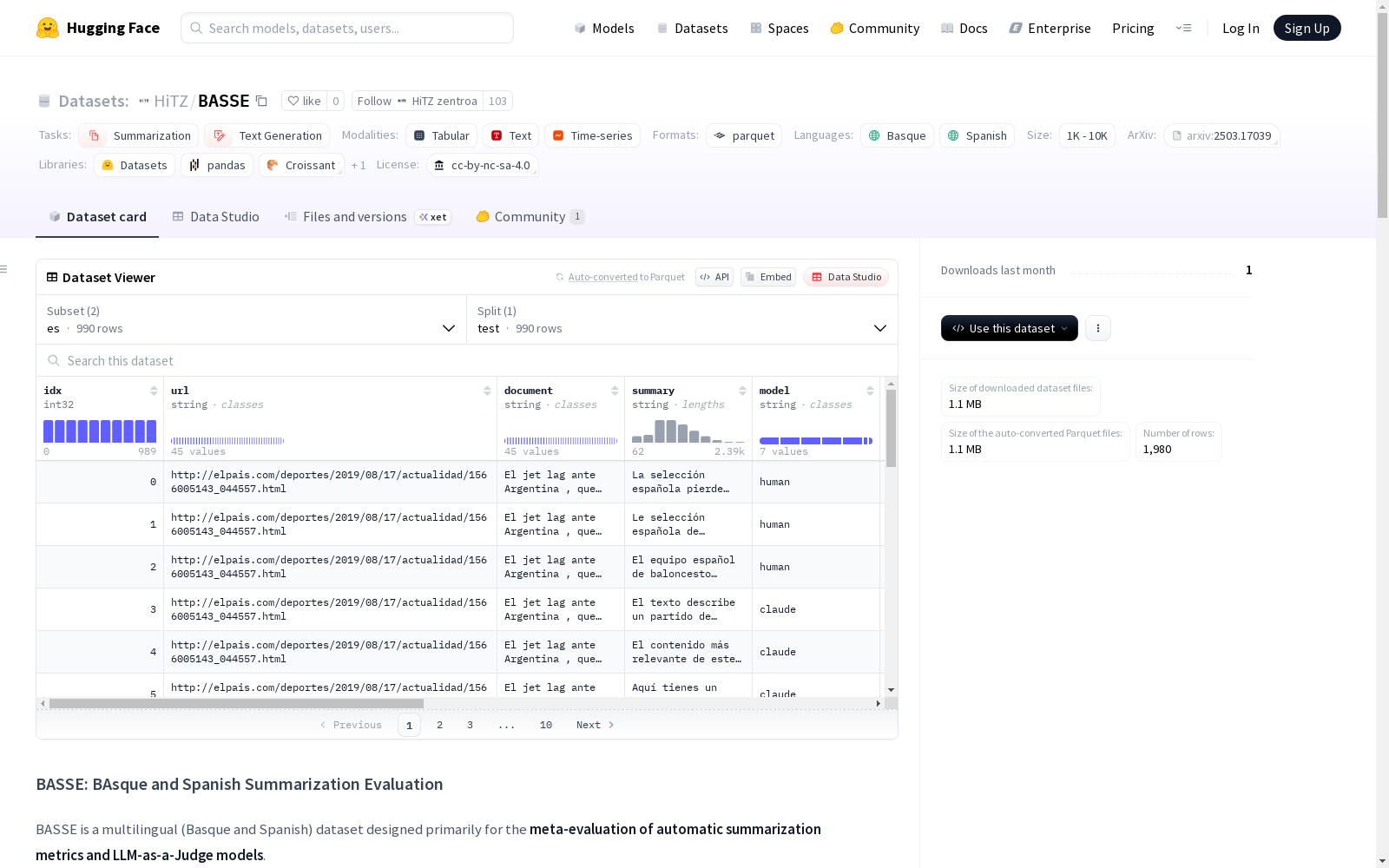This screenshot has width=1389, height=868.
Task: Open the Pricing page link
Action: [1133, 28]
